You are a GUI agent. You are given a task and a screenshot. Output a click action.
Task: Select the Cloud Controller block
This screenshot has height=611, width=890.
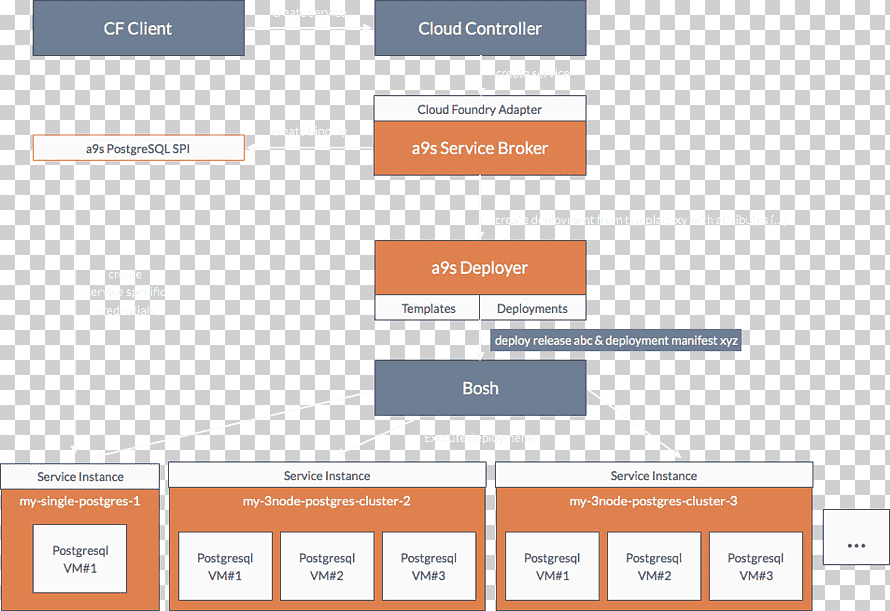tap(480, 28)
